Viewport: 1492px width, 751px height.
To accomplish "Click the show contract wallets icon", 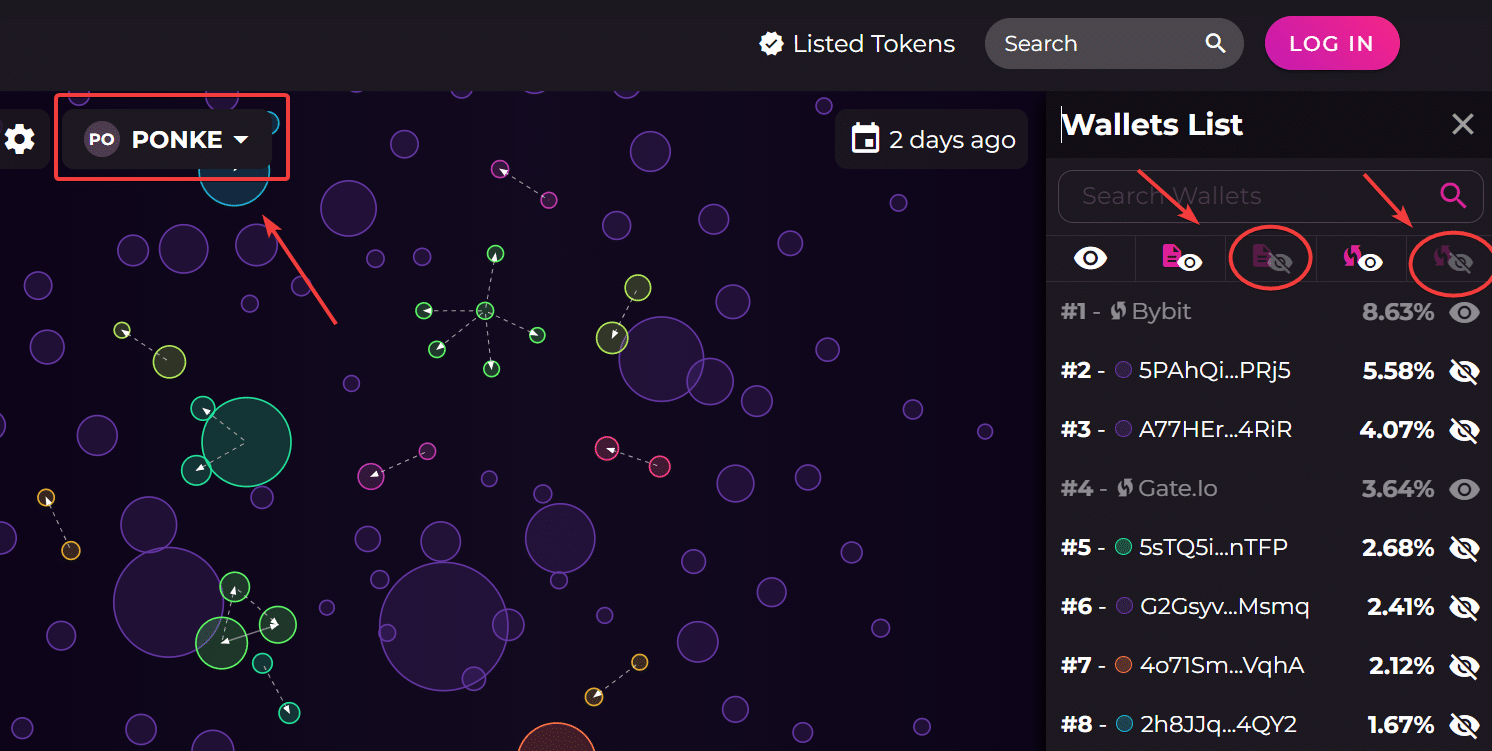I will click(1181, 258).
